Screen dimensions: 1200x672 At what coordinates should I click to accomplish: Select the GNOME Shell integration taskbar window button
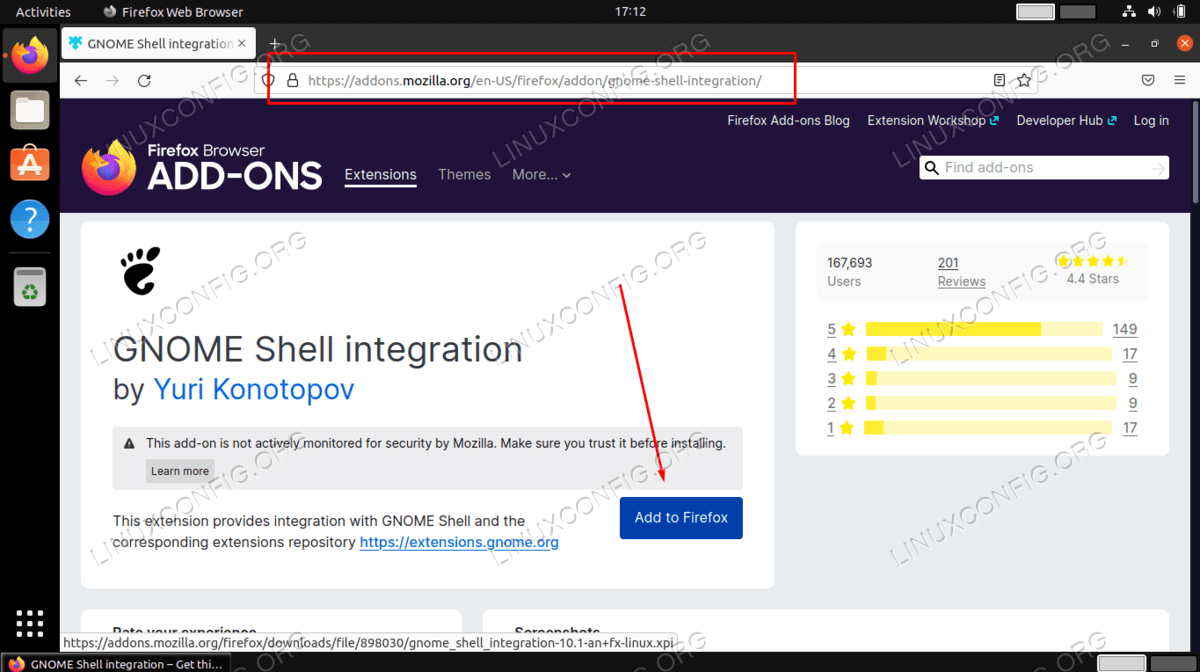point(115,664)
